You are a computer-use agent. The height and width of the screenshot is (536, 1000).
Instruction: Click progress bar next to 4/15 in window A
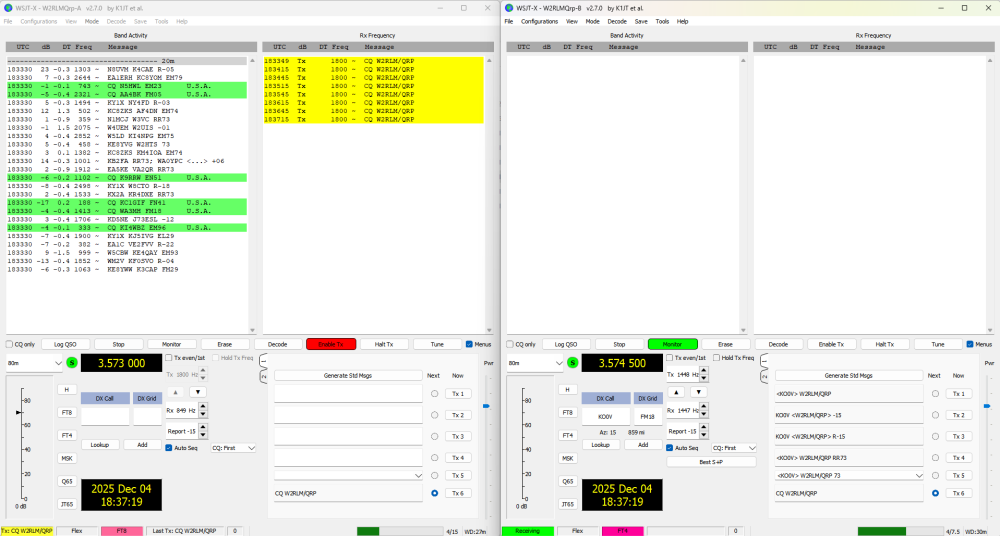(400, 531)
